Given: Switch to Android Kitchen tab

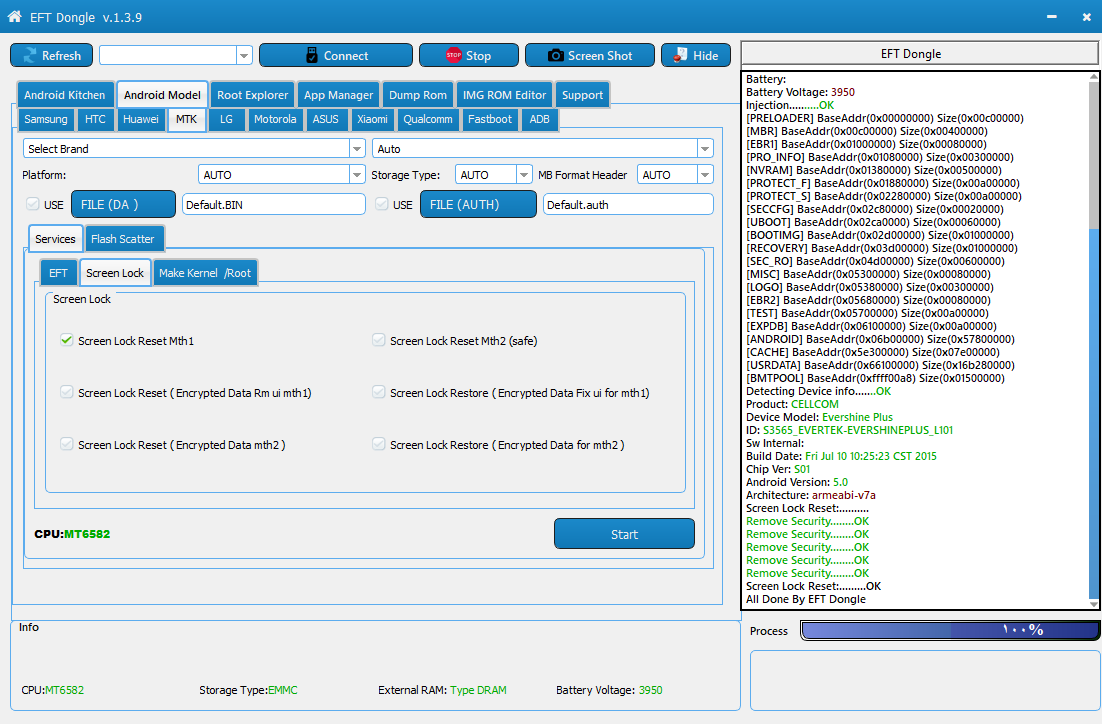Looking at the screenshot, I should coord(65,95).
